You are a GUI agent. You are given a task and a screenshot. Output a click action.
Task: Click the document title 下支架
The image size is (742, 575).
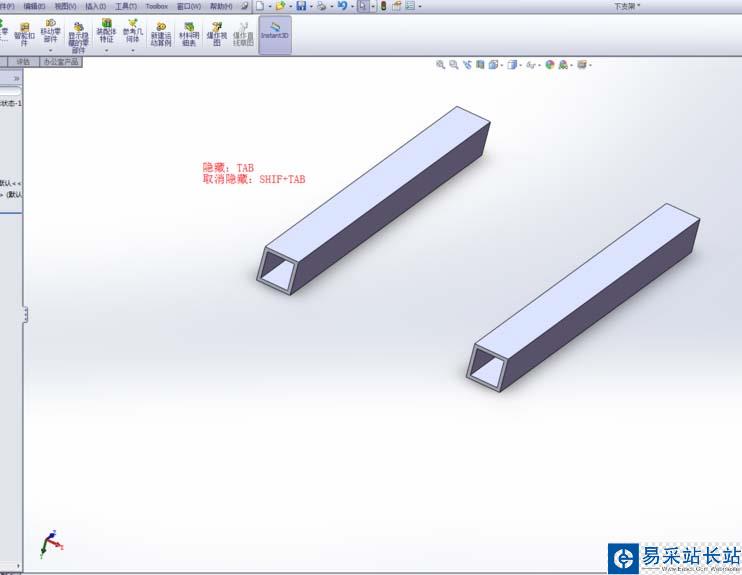pos(627,6)
